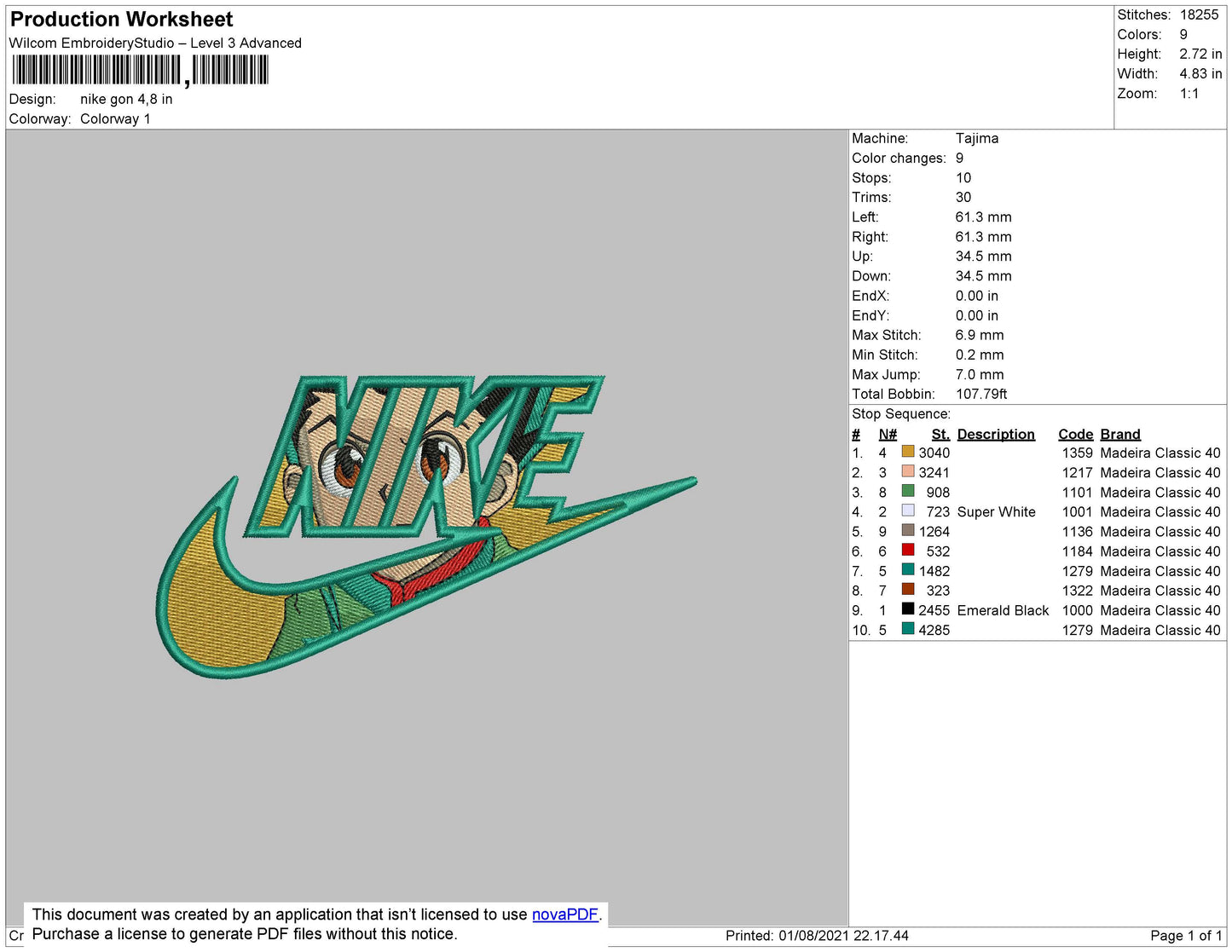Select the peach swatch in row 2
The width and height of the screenshot is (1232, 952).
[908, 471]
